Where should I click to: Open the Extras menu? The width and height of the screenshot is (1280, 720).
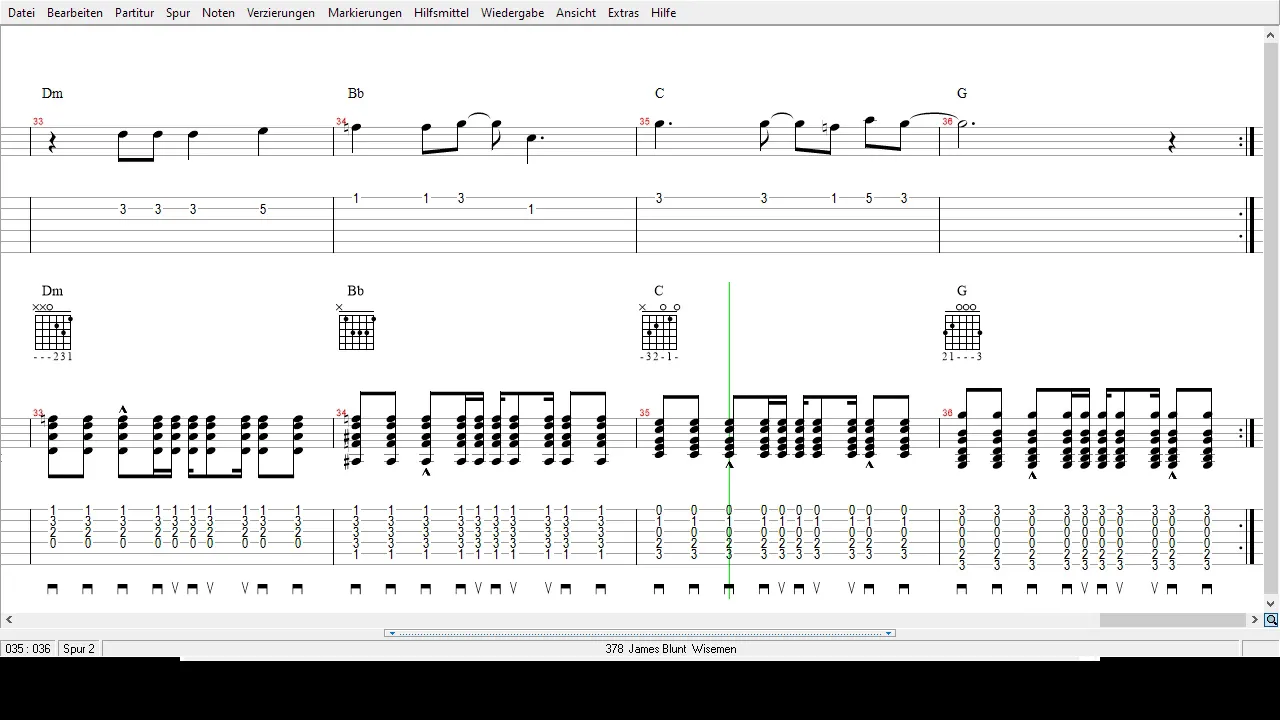coord(623,13)
